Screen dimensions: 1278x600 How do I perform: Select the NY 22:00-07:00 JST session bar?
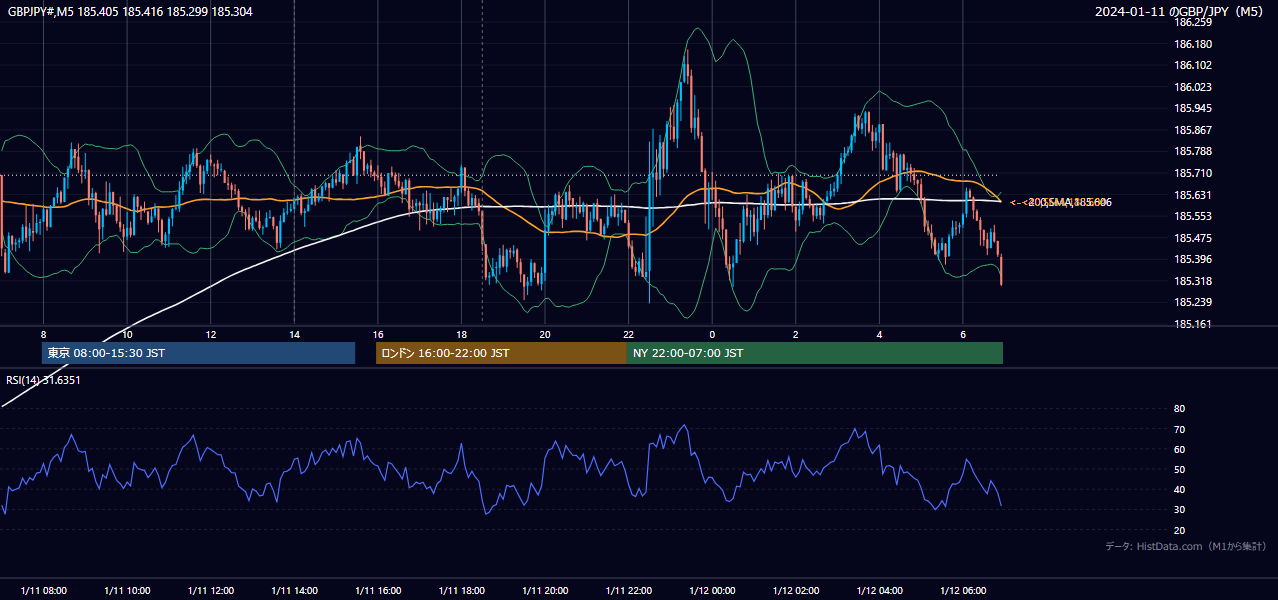(815, 353)
